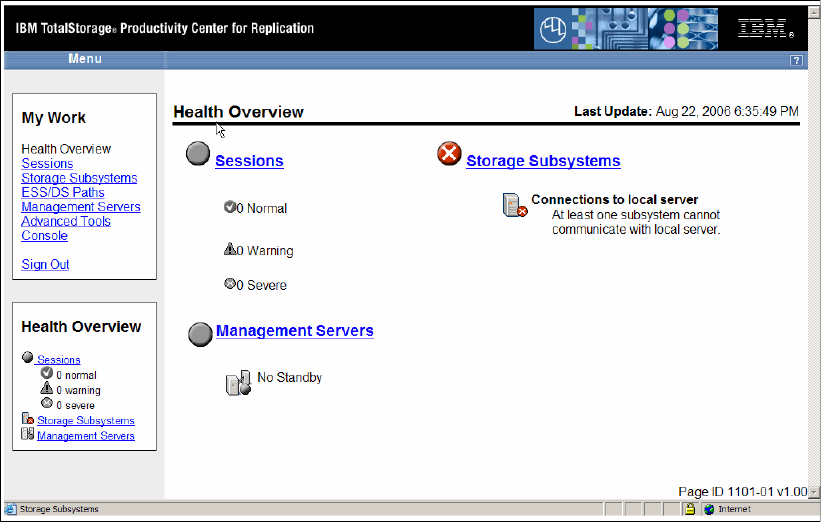Open the main Storage Subsystems heading link

[x=543, y=161]
